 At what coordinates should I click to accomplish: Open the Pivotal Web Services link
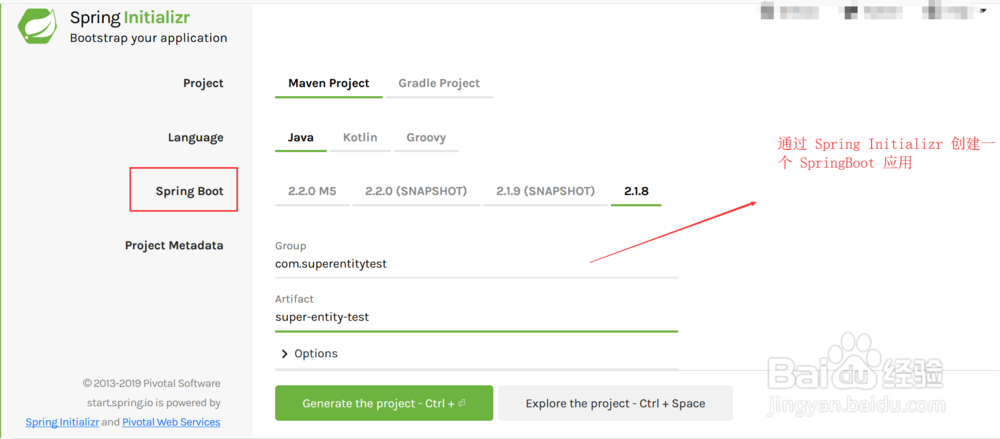click(x=171, y=422)
